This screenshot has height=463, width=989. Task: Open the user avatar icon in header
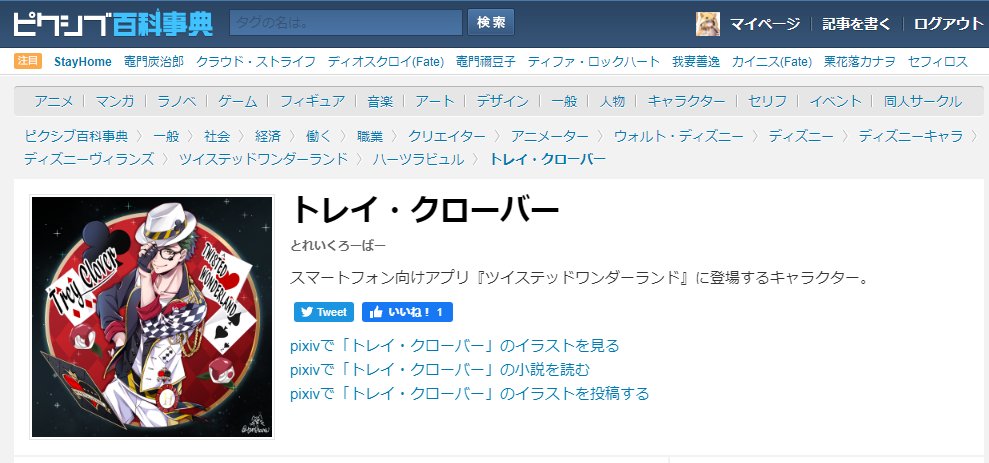(x=708, y=24)
